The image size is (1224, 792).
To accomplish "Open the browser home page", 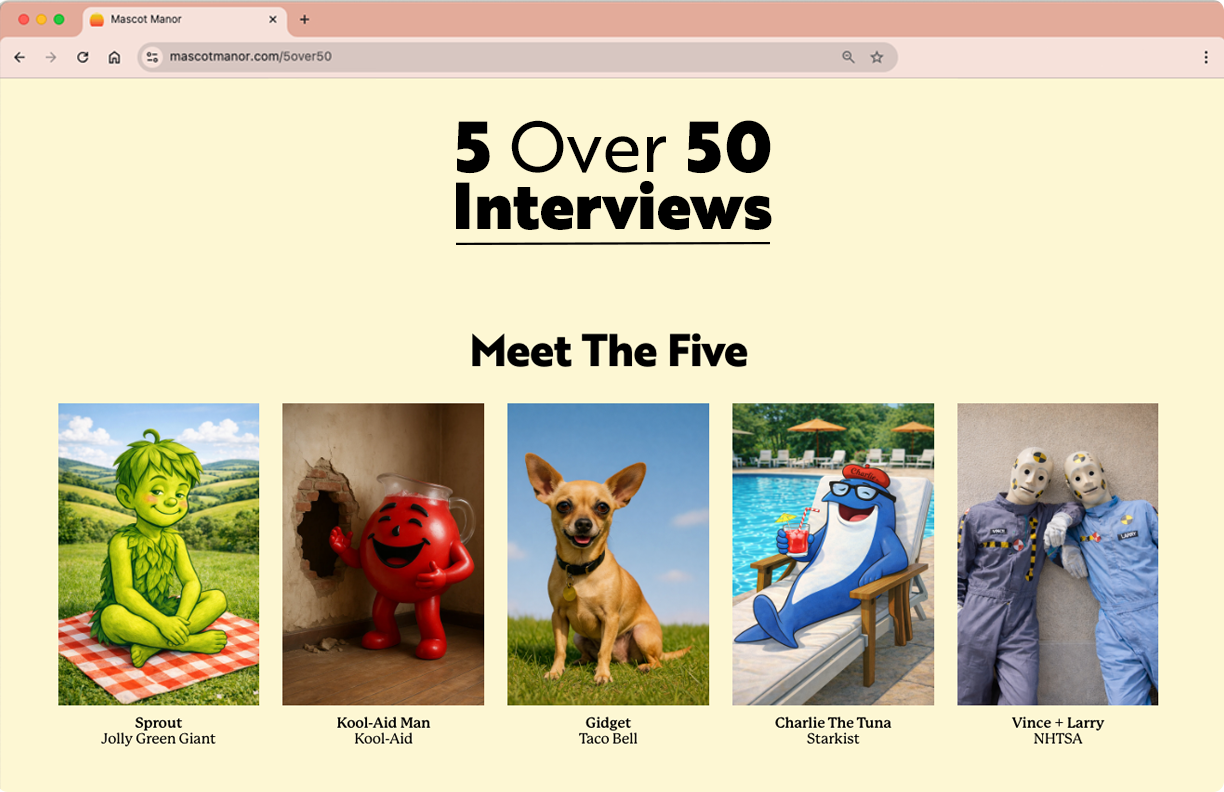I will (x=115, y=57).
